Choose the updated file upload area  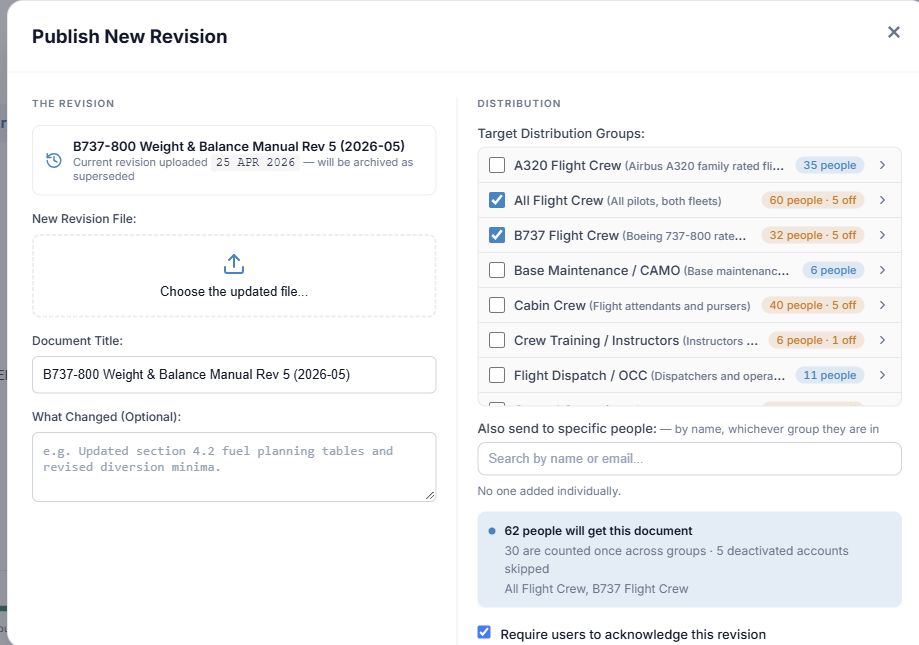pyautogui.click(x=234, y=276)
